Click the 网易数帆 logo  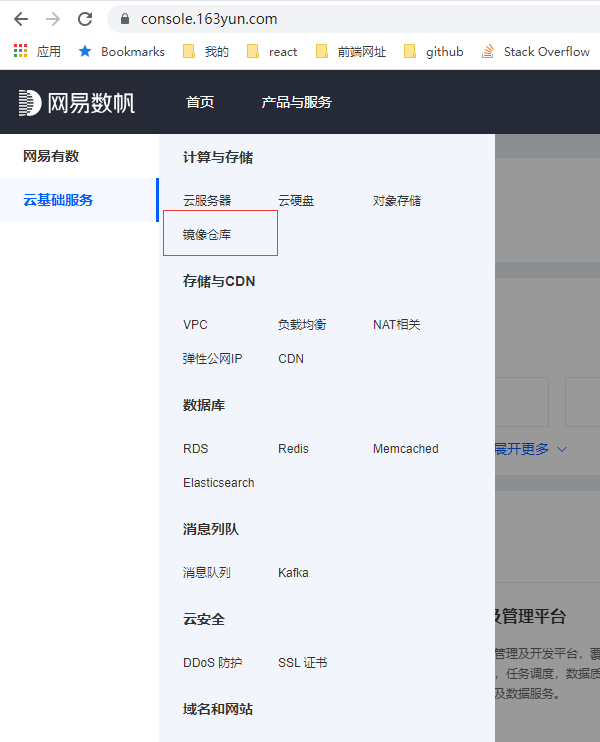pos(77,103)
